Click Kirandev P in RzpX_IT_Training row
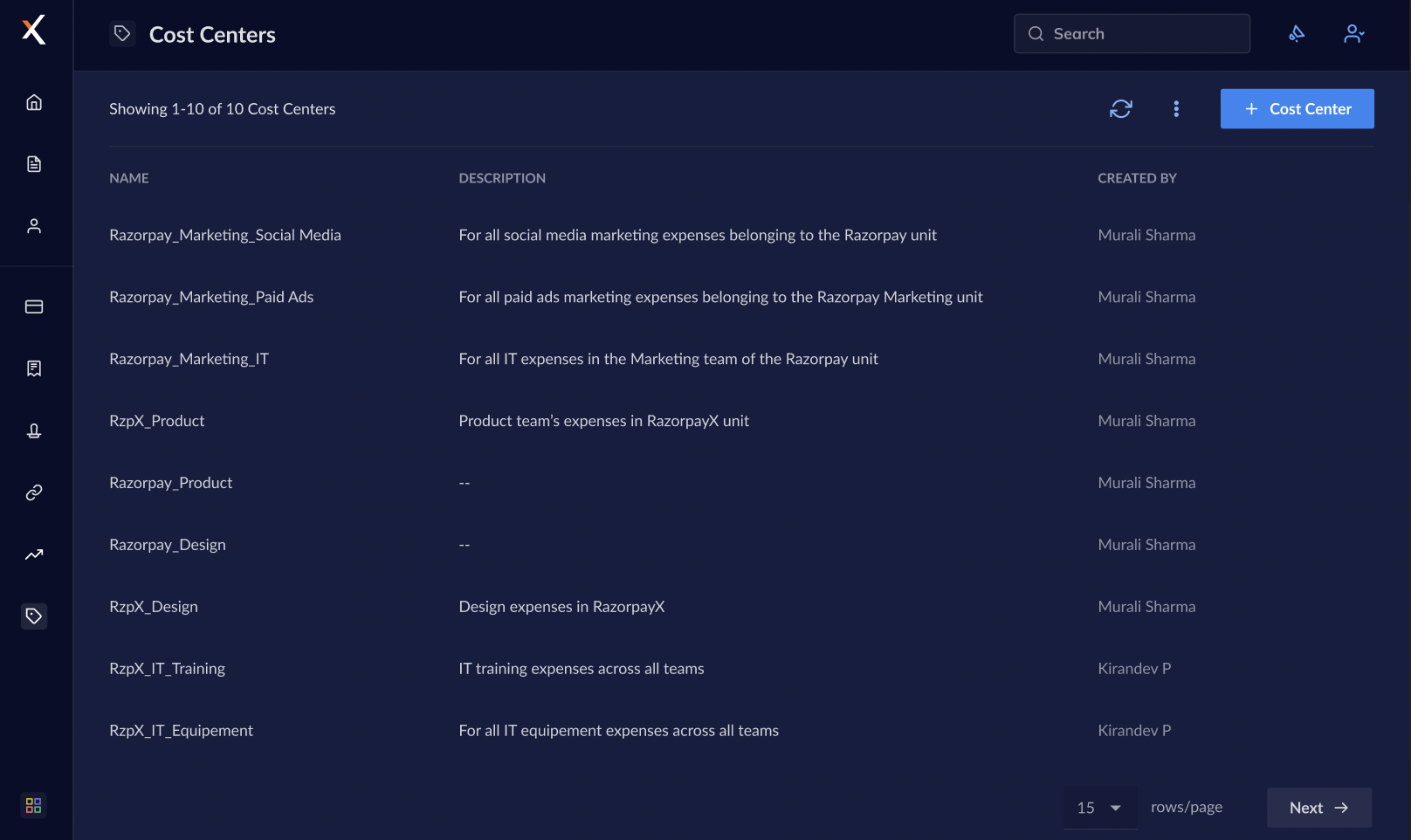The width and height of the screenshot is (1411, 840). (x=1134, y=669)
